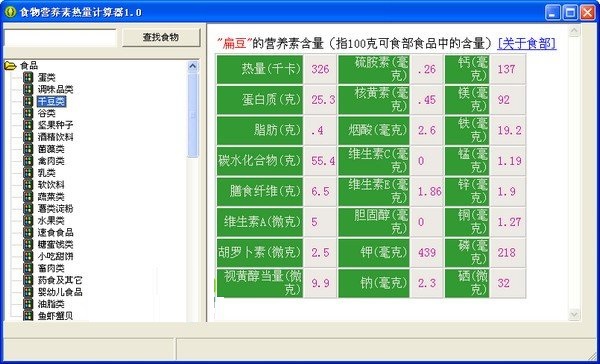Click the 乳类 category icon

[28, 173]
